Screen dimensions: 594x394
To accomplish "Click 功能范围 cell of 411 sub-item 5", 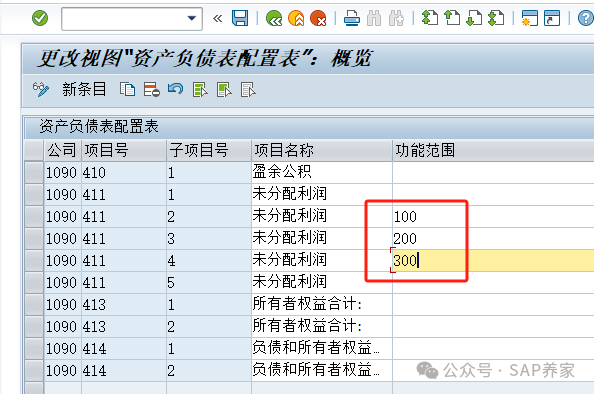I will (493, 282).
